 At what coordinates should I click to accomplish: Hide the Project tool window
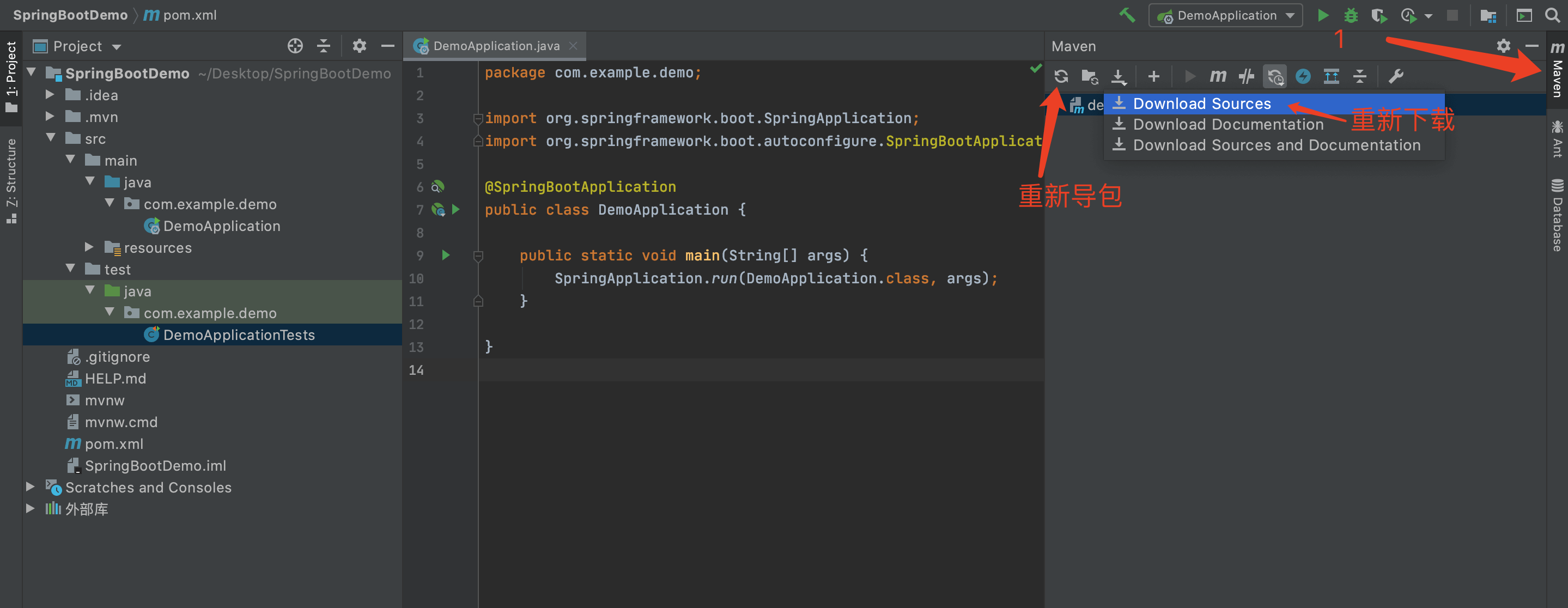[x=388, y=46]
